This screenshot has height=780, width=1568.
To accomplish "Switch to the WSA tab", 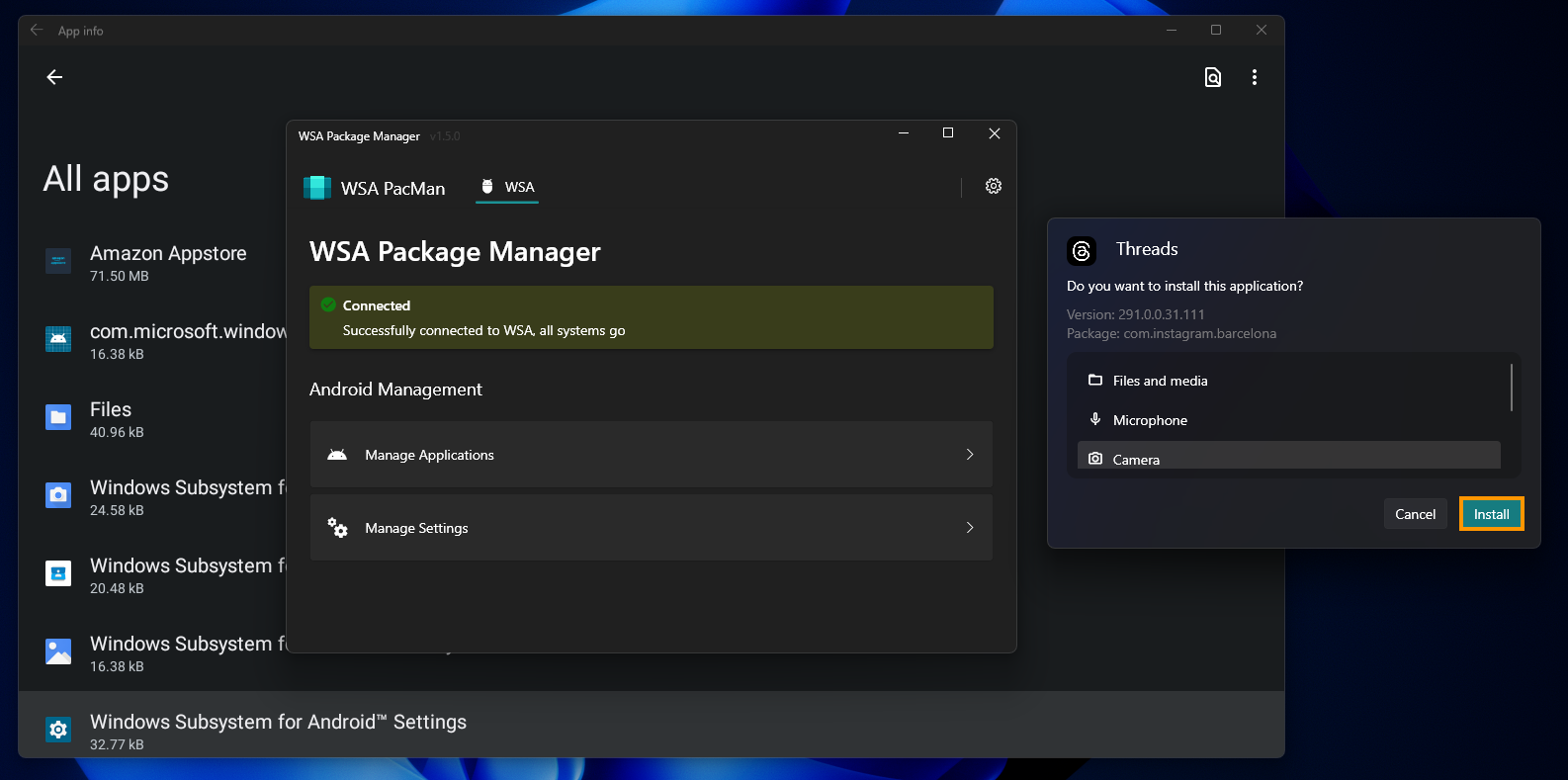I will tap(507, 187).
